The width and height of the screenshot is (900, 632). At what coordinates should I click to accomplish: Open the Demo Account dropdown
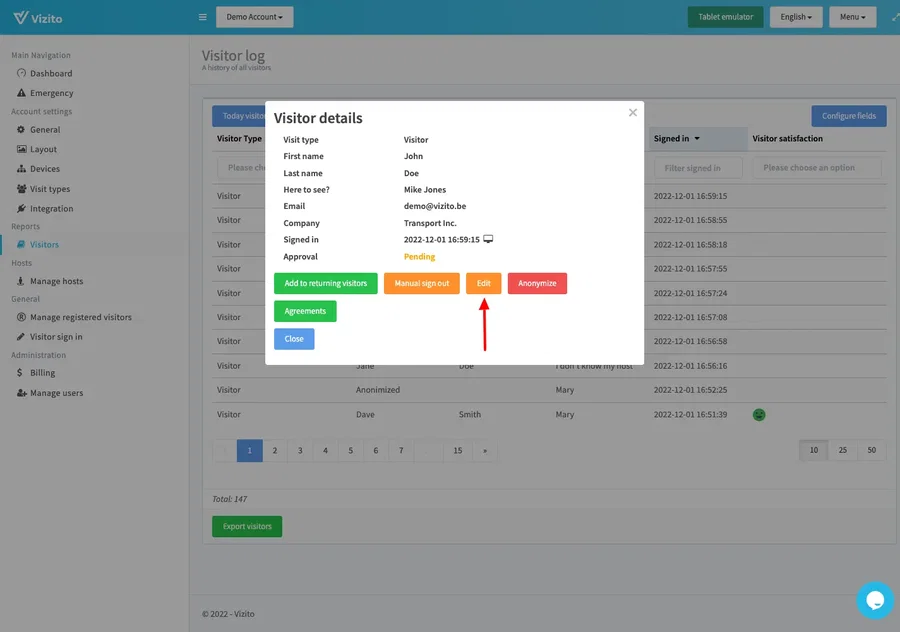[254, 16]
